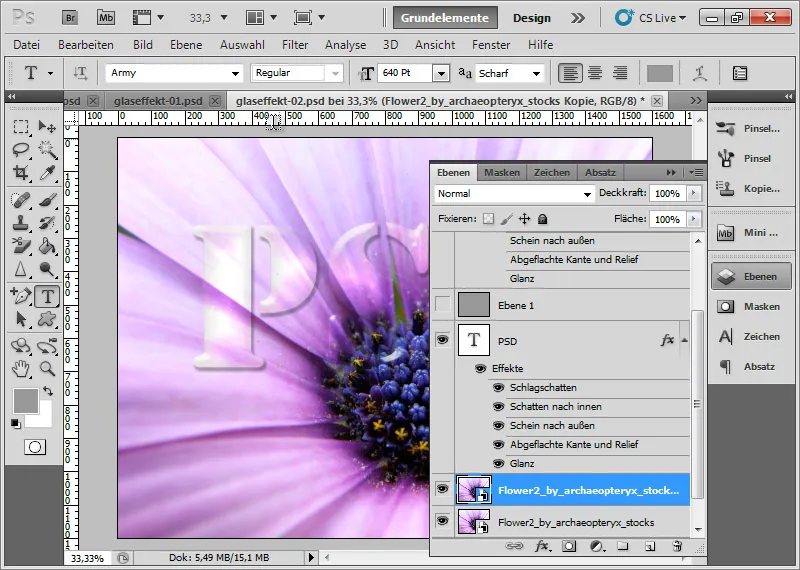
Task: Switch to the glaseffekt-01.psd document tab
Action: pos(158,101)
